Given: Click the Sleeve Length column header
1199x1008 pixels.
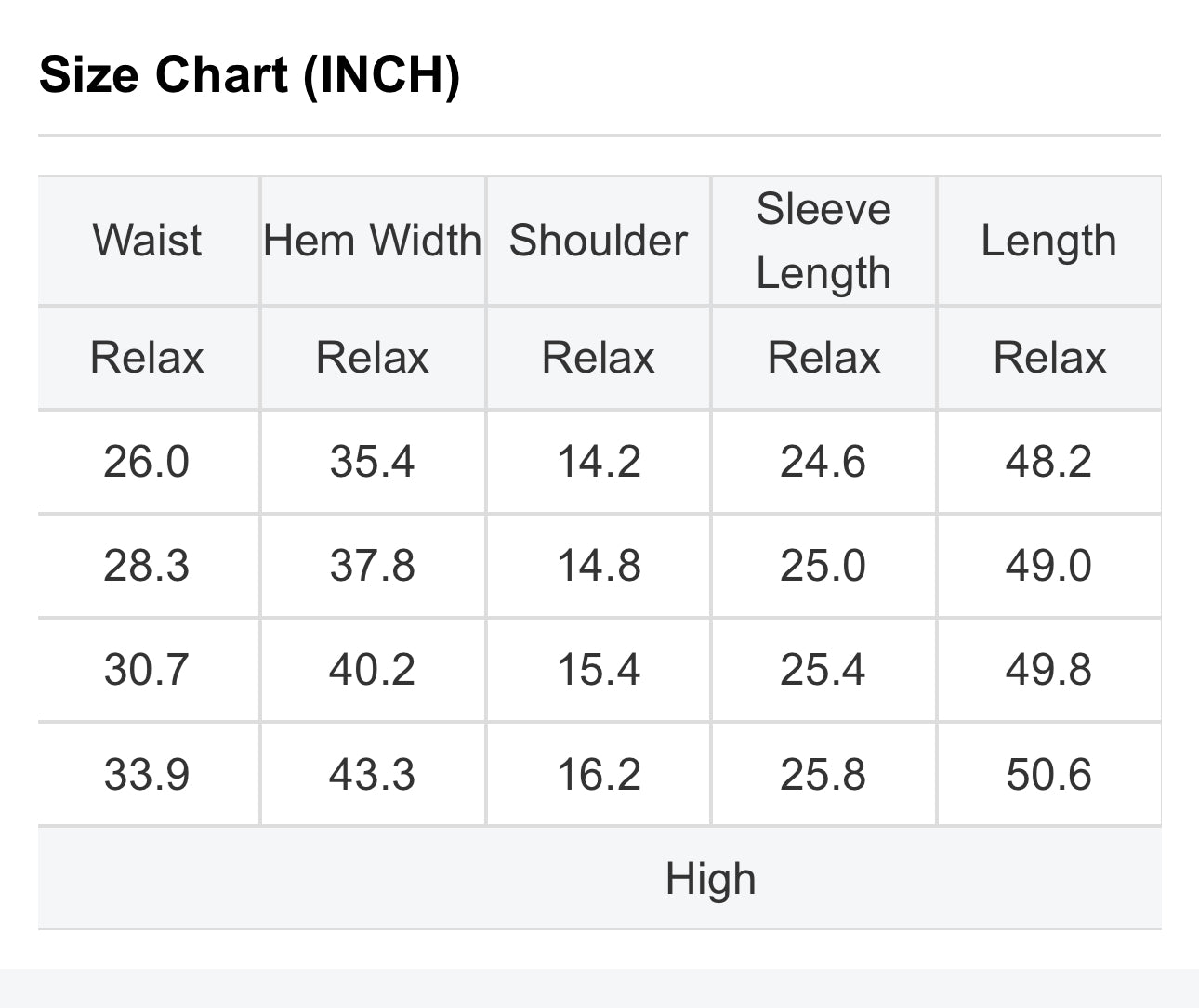Looking at the screenshot, I should pyautogui.click(x=823, y=241).
